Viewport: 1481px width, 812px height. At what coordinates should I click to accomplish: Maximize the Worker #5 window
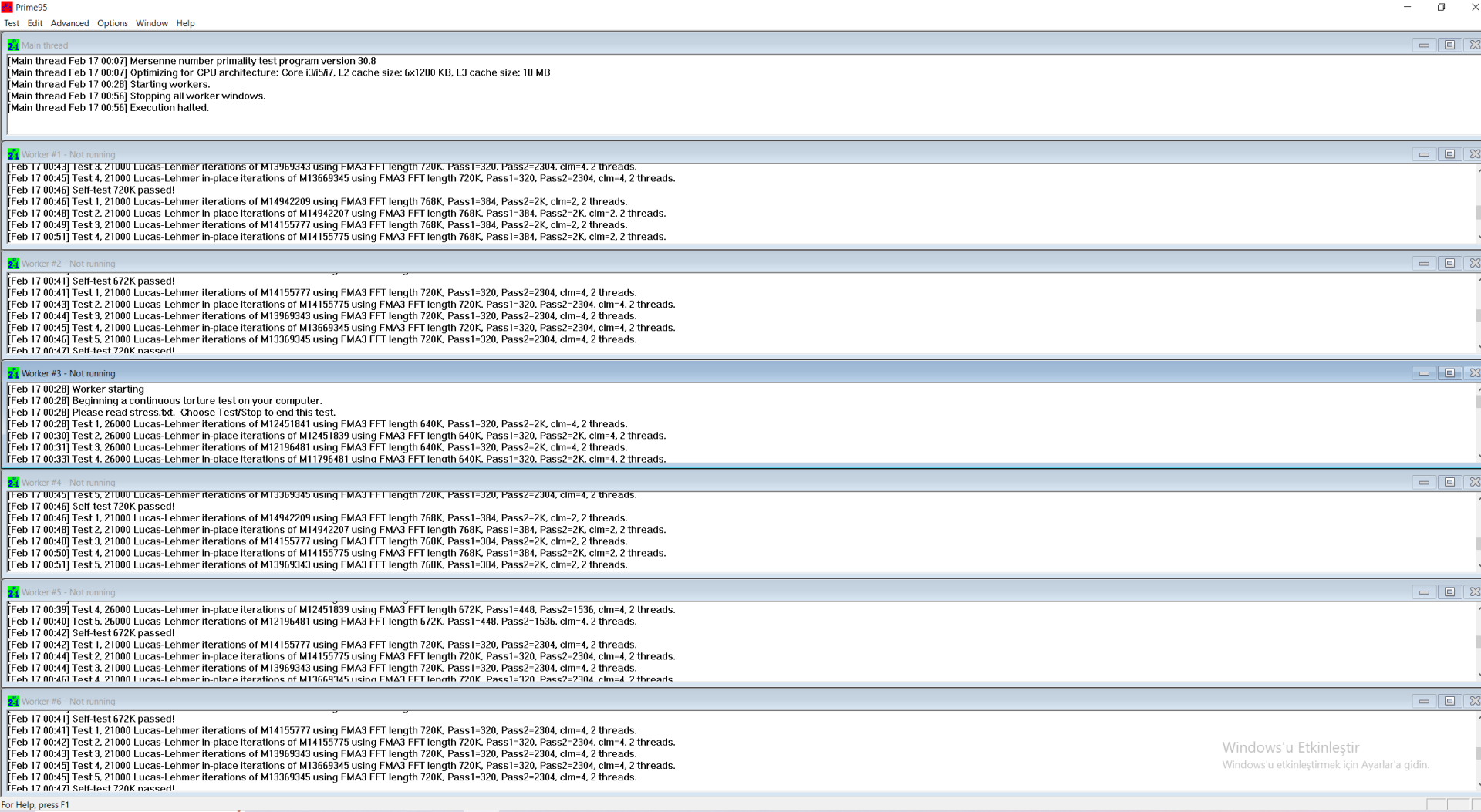(x=1449, y=592)
